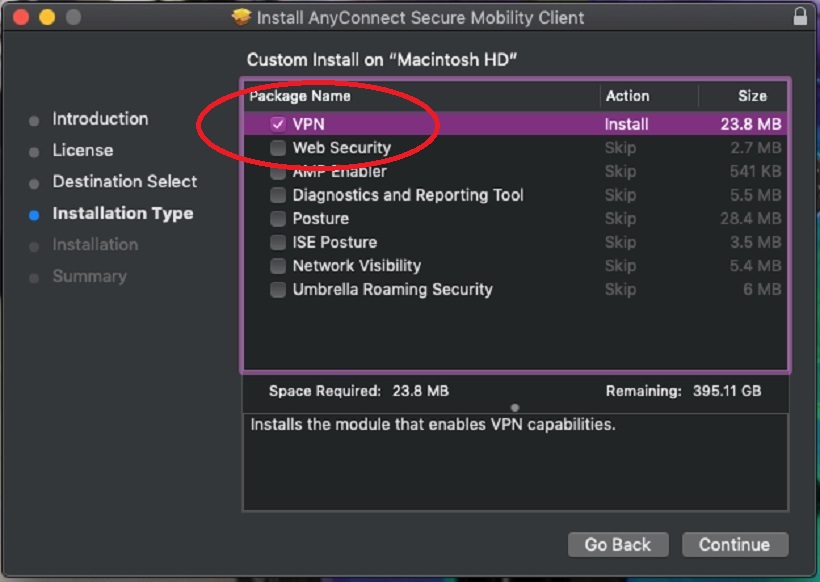820x582 pixels.
Task: Check the Diagnostics and Reporting Tool checkbox
Action: [278, 195]
